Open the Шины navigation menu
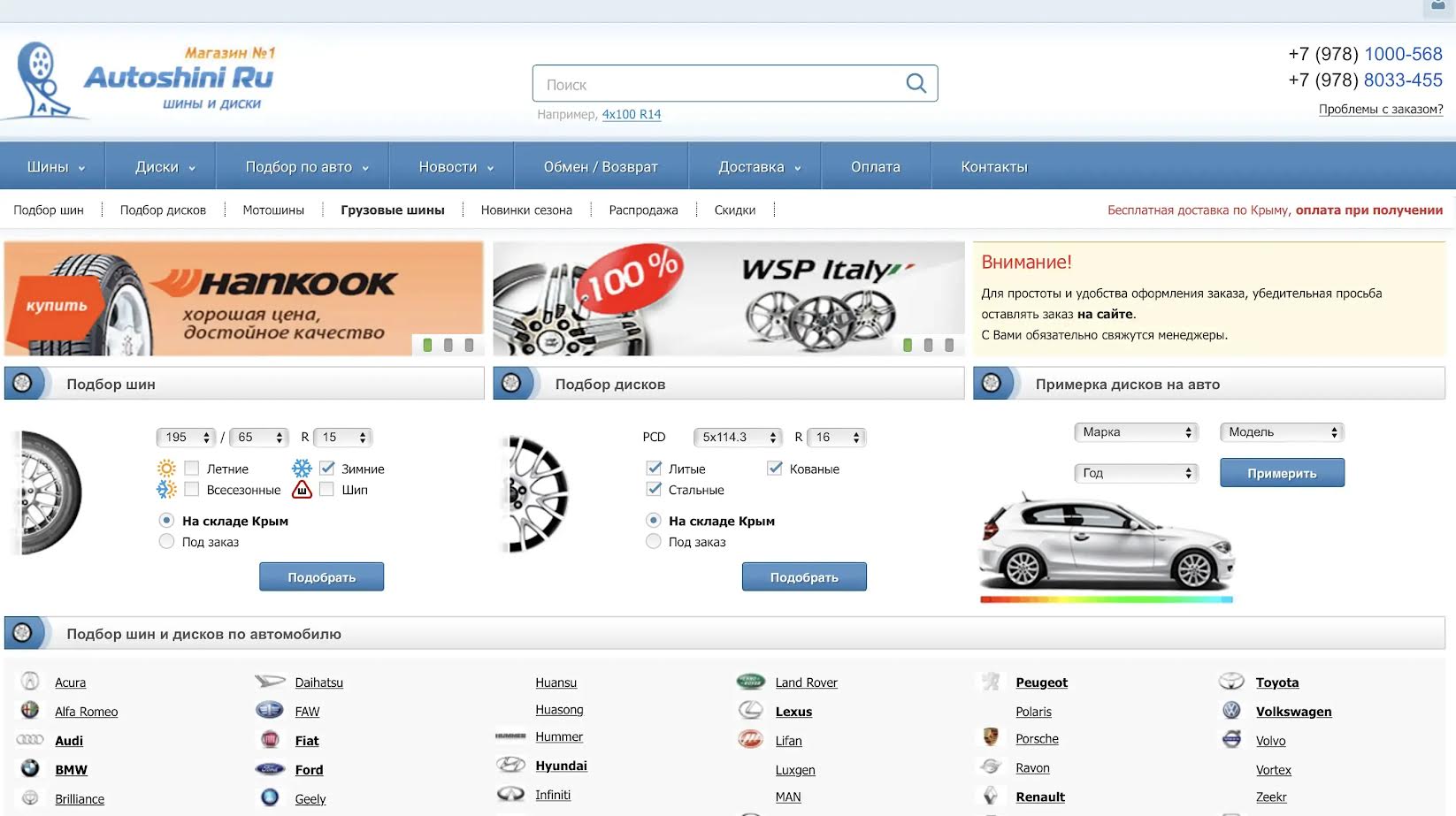Screen dimensions: 1456x816 (x=54, y=167)
